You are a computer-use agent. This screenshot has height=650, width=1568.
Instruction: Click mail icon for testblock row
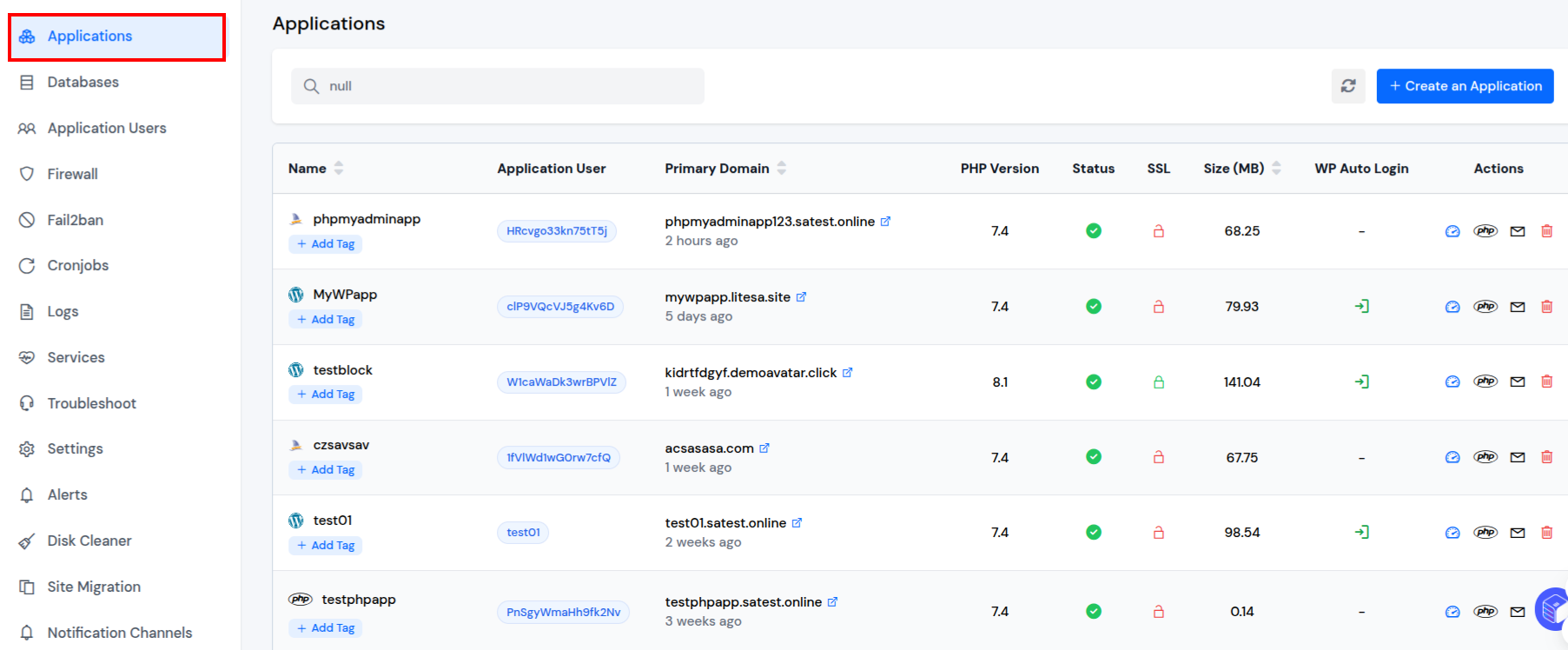[1518, 381]
